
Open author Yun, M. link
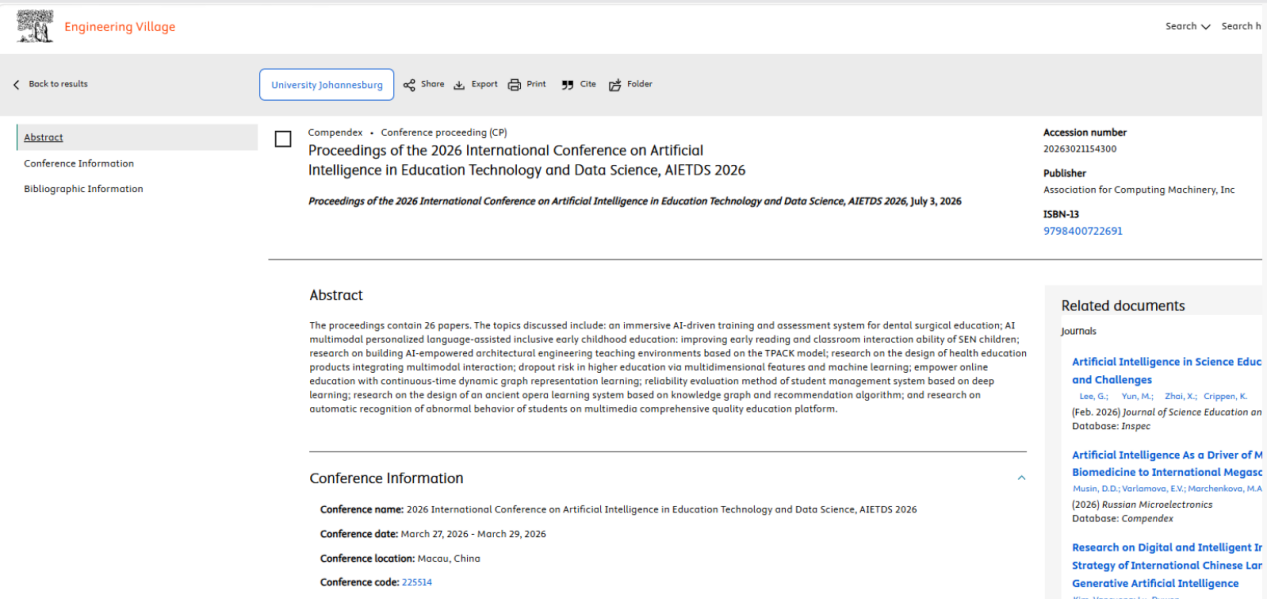point(1137,397)
